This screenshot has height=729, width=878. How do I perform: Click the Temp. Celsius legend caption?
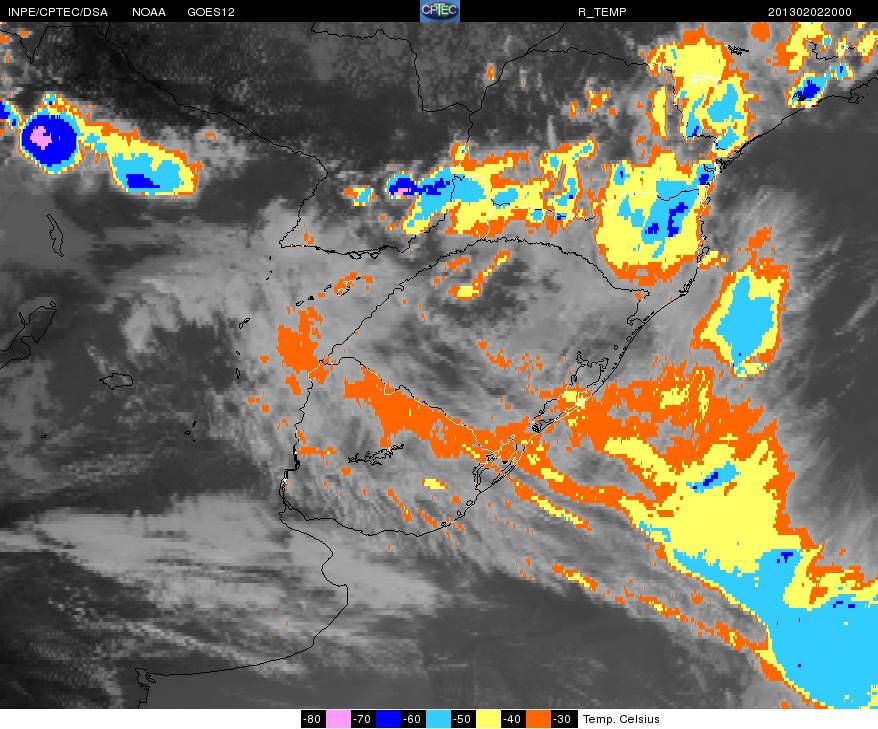[x=621, y=719]
